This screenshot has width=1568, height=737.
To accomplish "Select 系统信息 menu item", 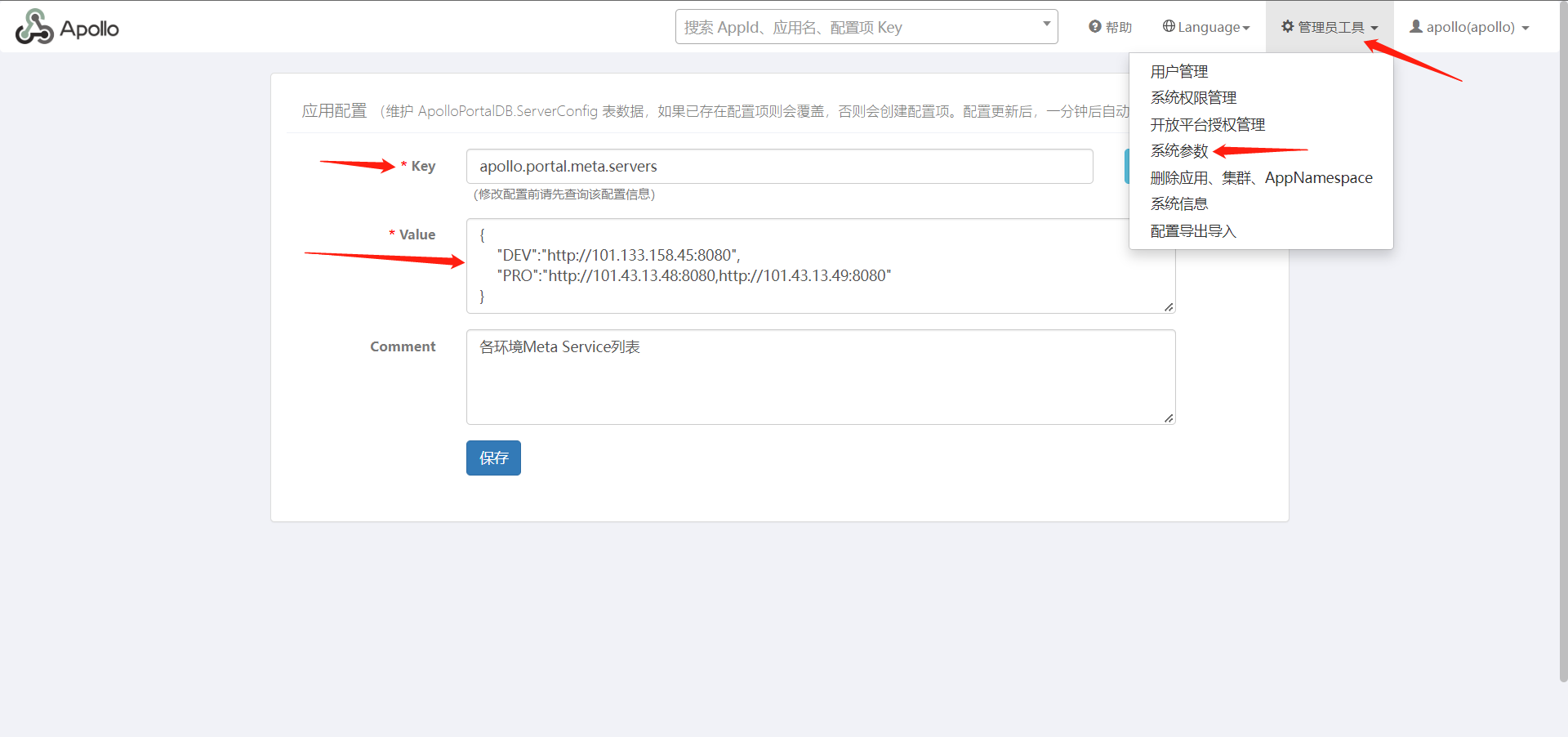I will point(1178,204).
